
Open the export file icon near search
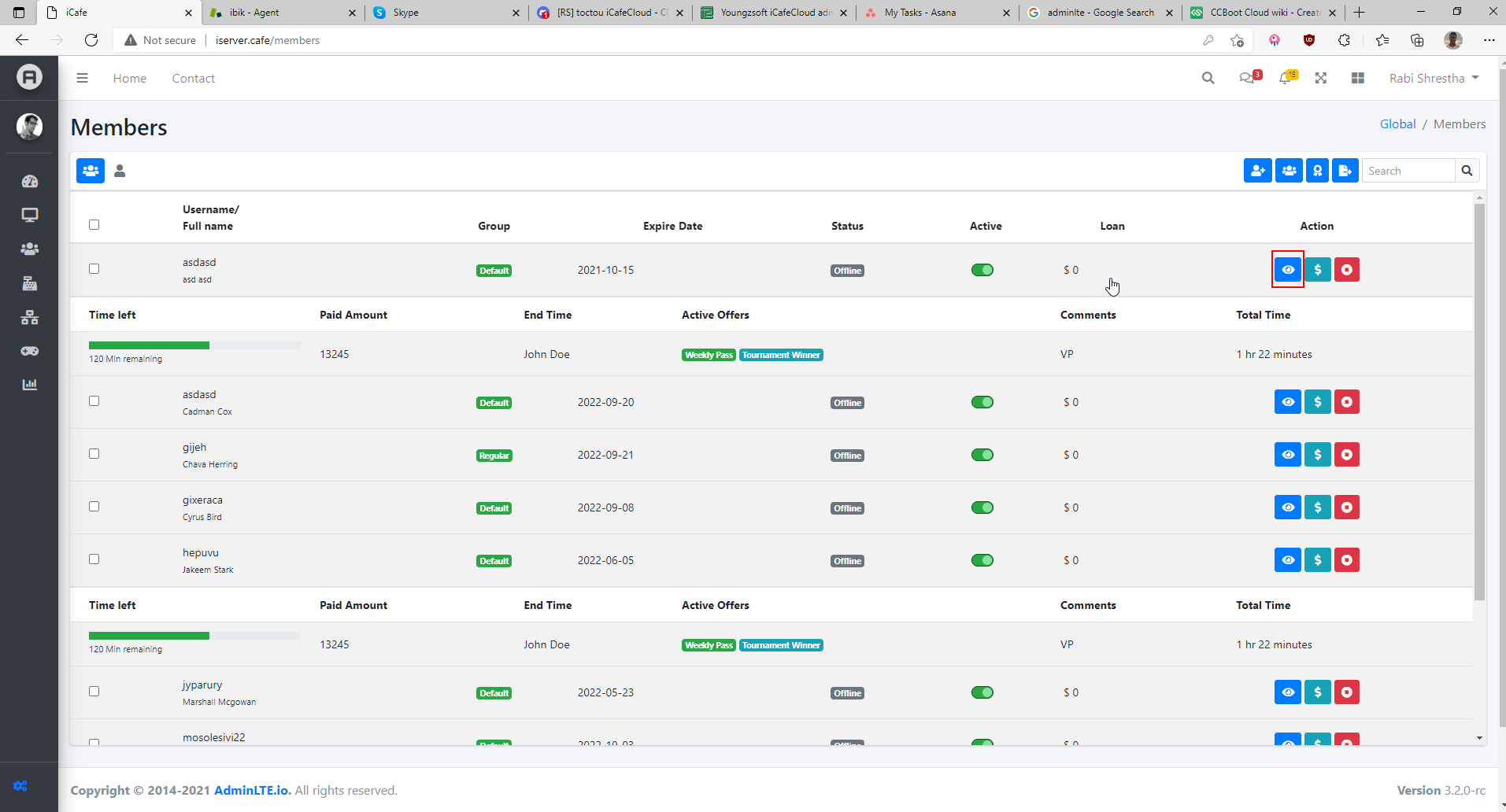(x=1345, y=170)
